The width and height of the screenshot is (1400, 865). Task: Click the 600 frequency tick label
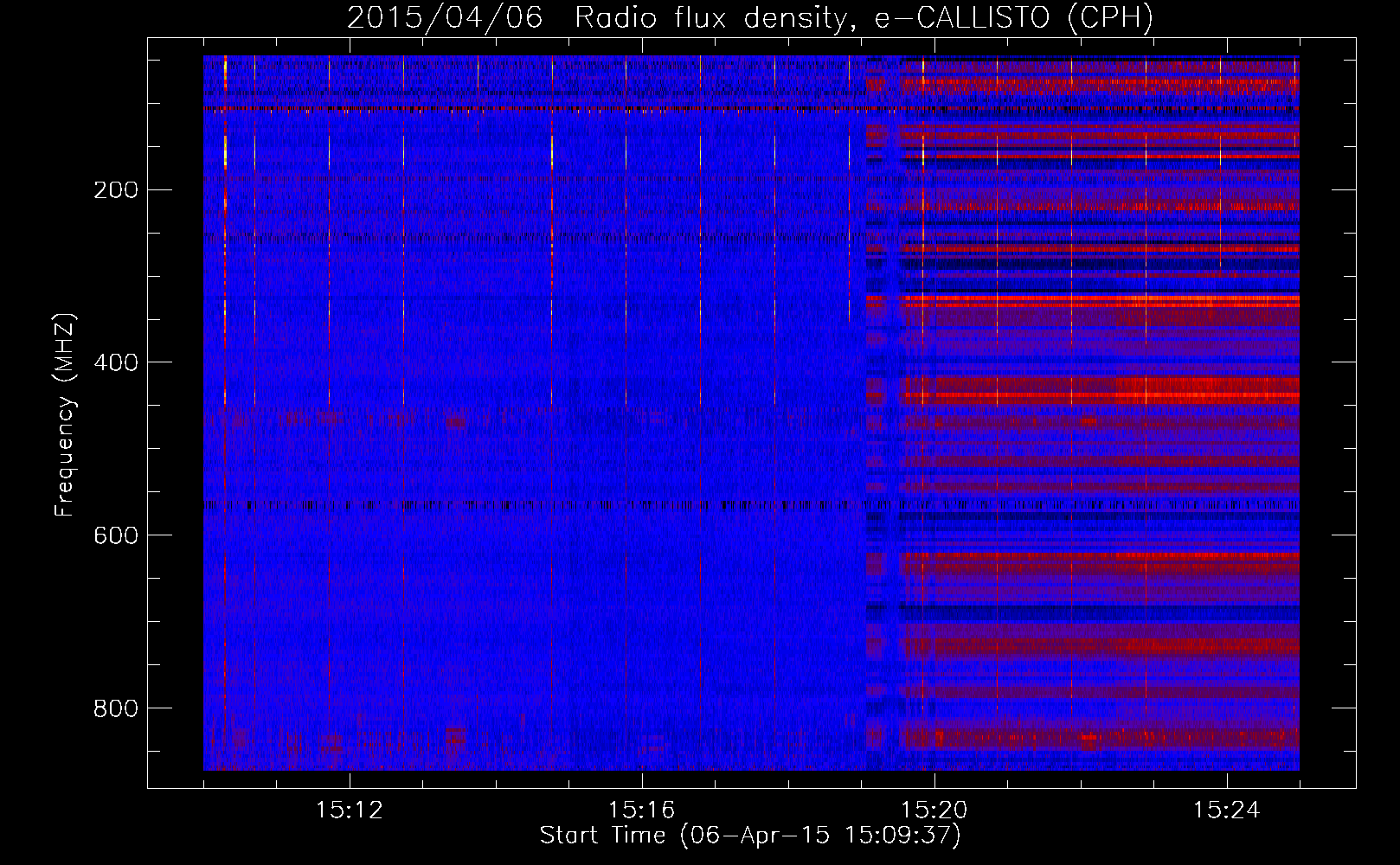[x=116, y=535]
